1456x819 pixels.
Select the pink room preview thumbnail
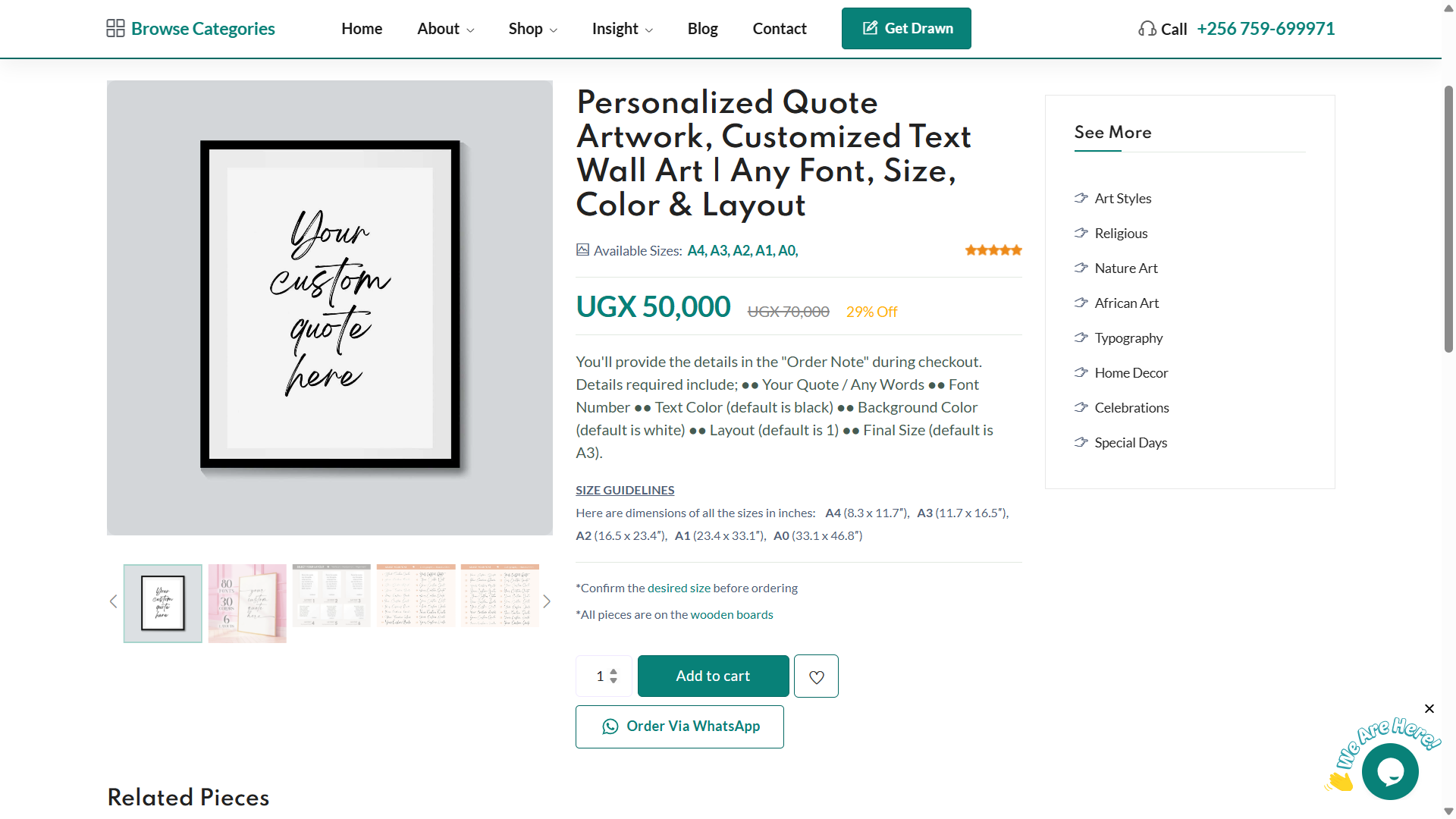tap(247, 604)
